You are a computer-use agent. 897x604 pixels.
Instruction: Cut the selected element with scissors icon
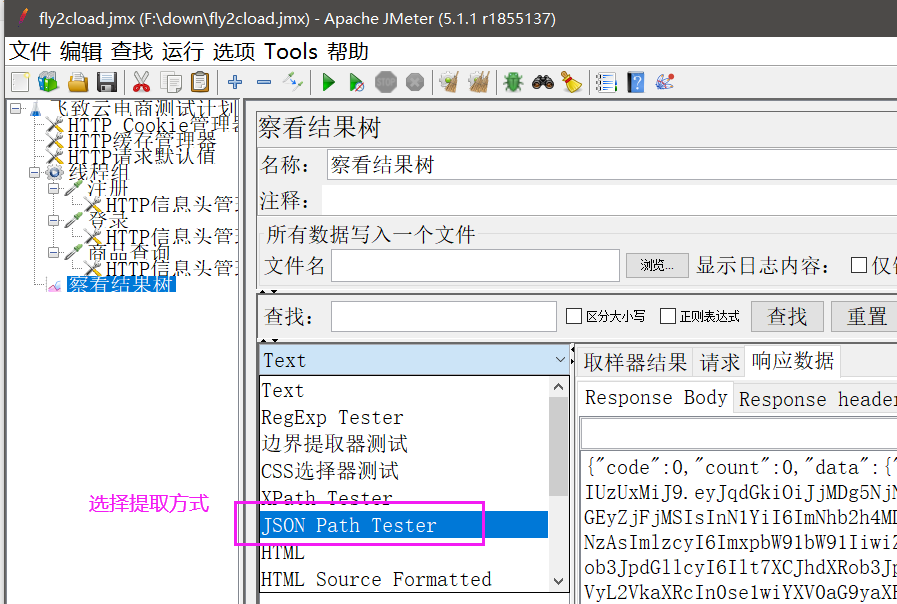point(143,82)
